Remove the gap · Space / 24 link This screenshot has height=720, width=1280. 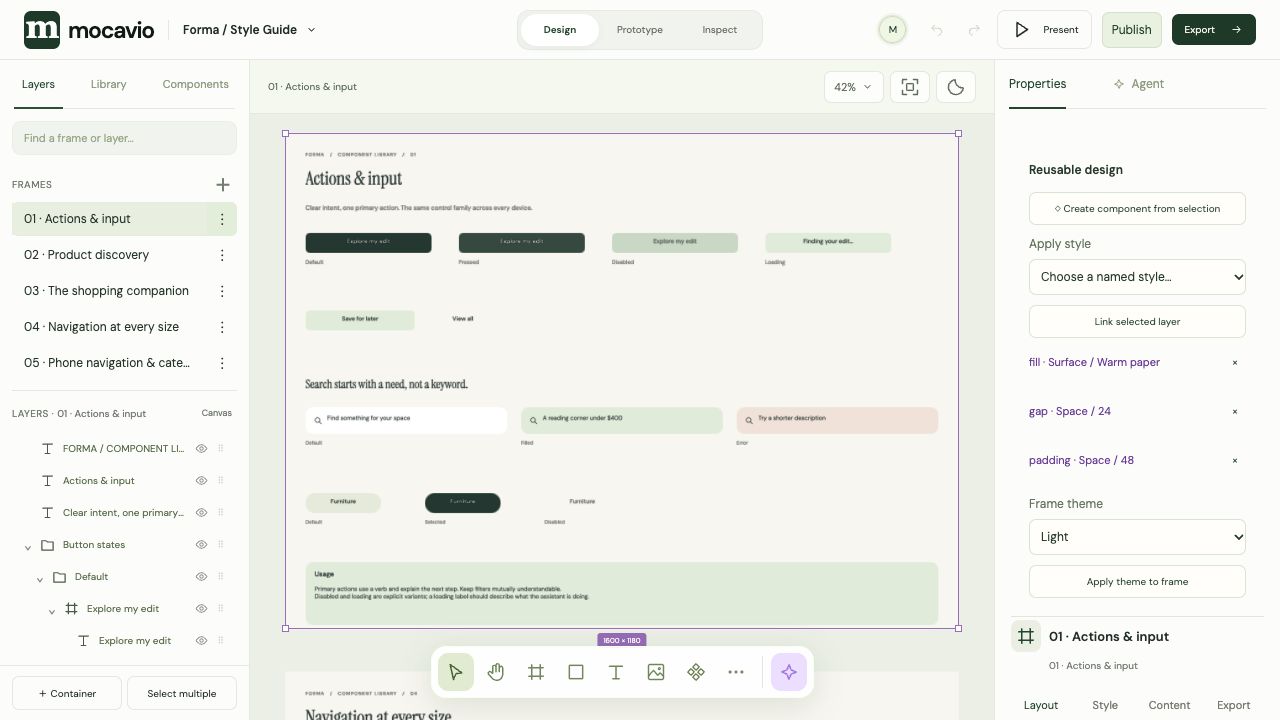tap(1235, 411)
